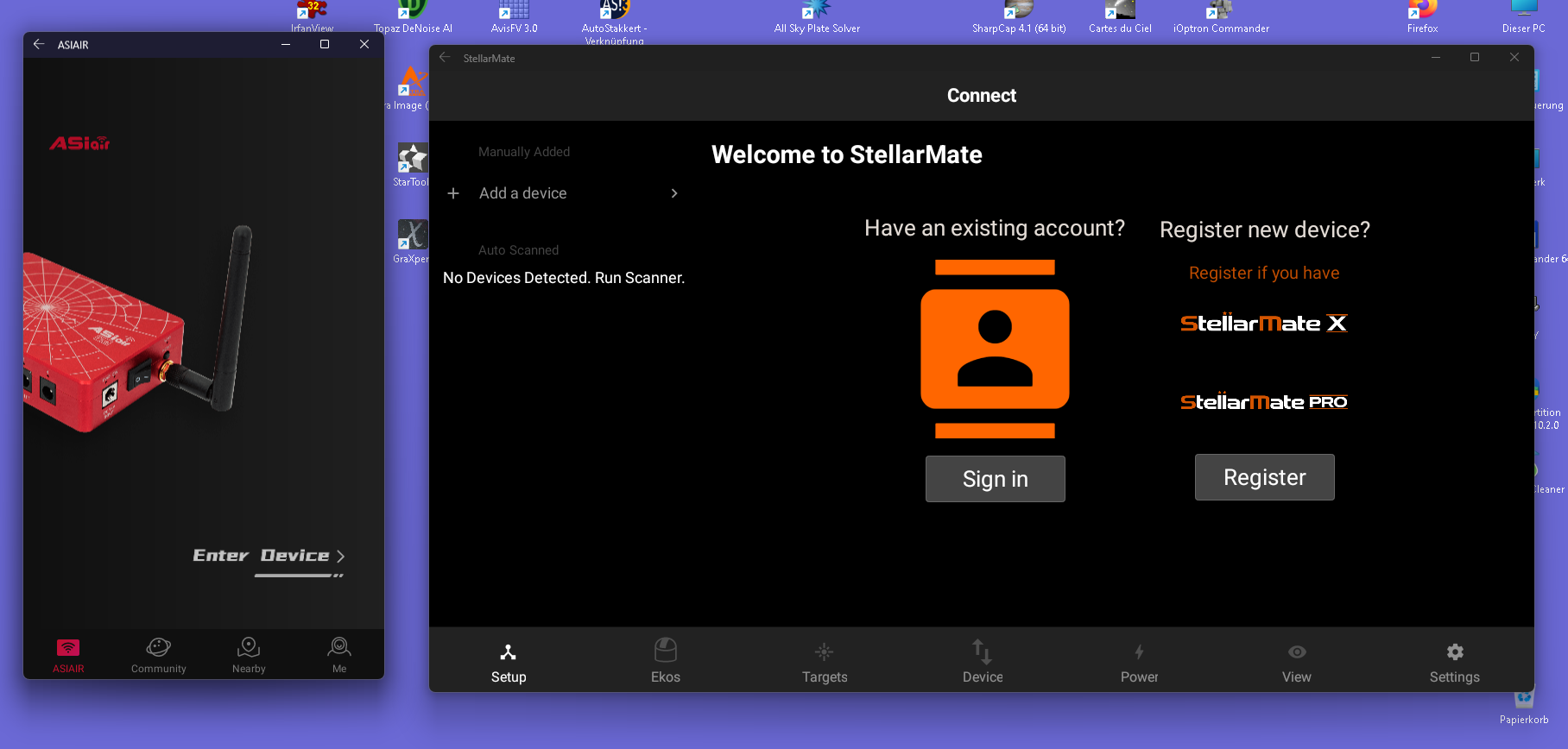This screenshot has height=749, width=1568.
Task: Click the Sign in button
Action: [996, 479]
